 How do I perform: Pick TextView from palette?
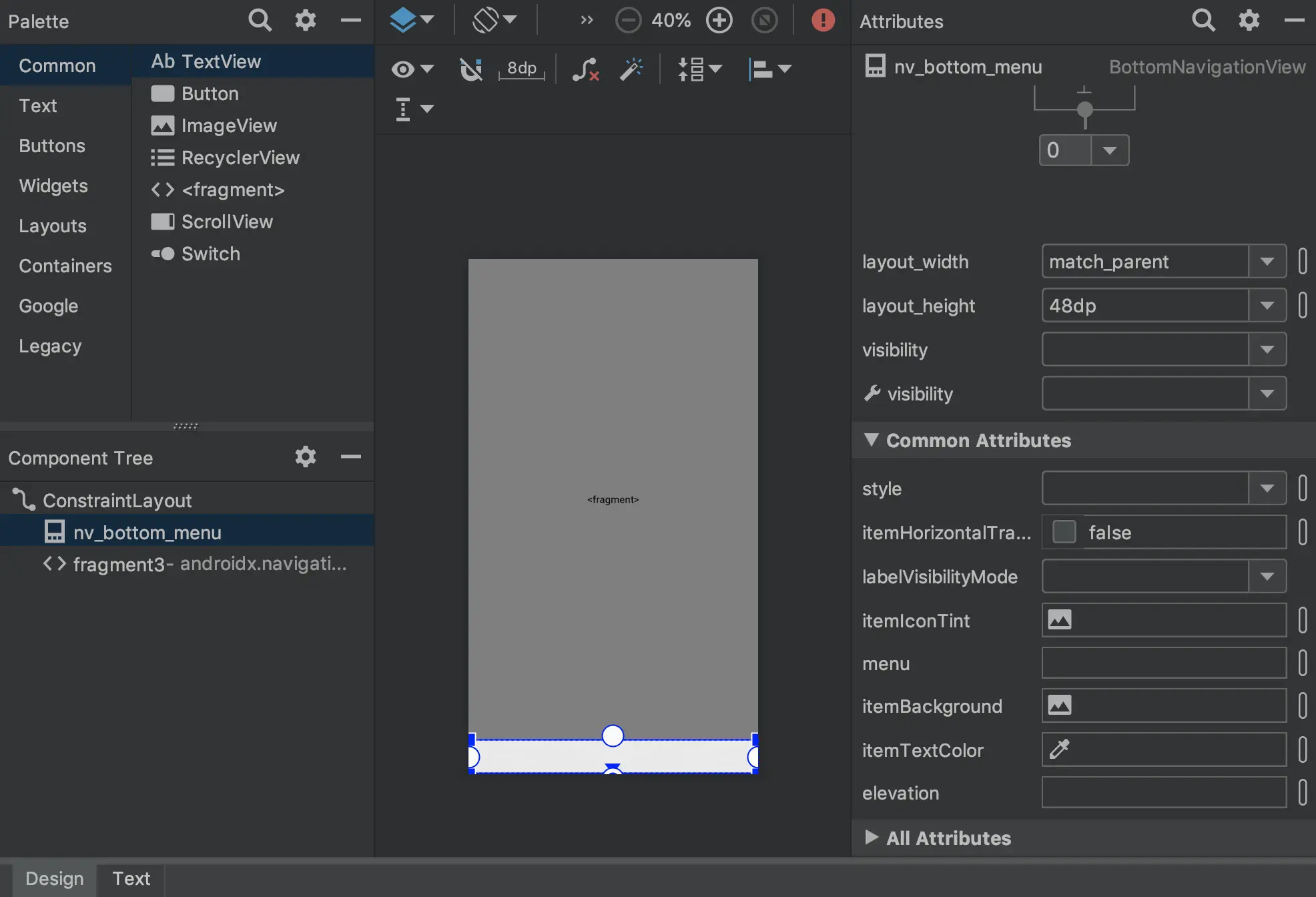pos(254,61)
